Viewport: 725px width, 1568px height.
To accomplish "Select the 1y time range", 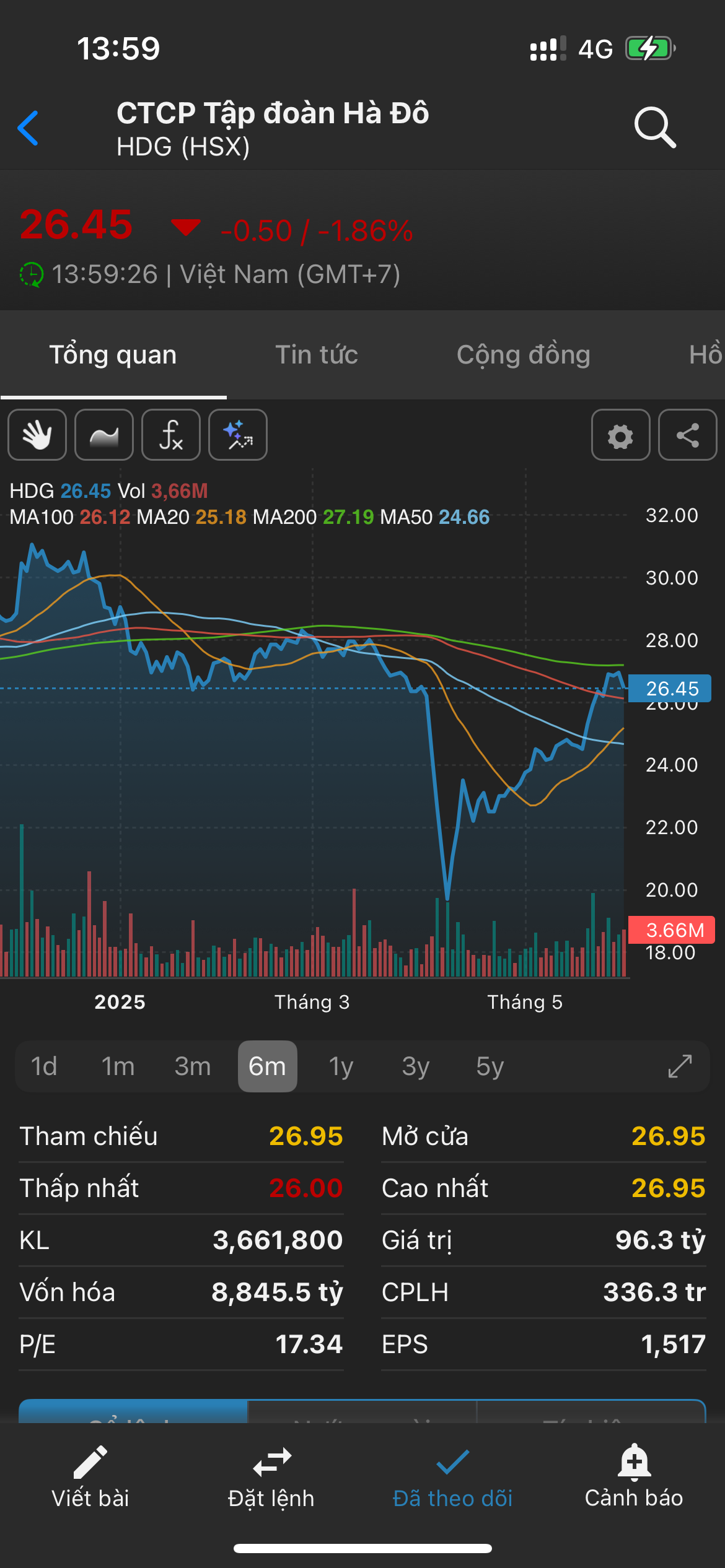I will pos(341,1066).
